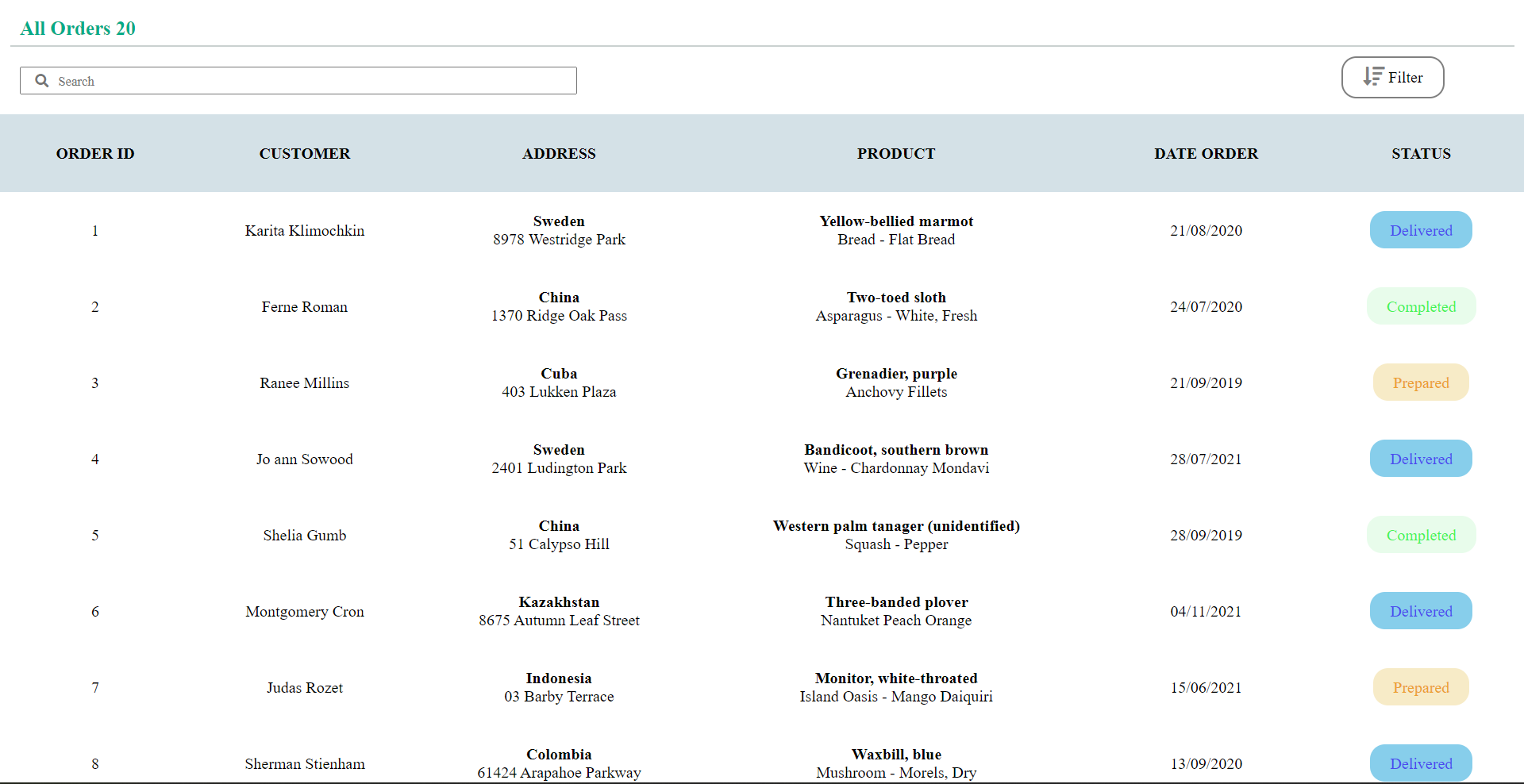Click the PRODUCT column header
The width and height of the screenshot is (1524, 784).
pos(896,153)
